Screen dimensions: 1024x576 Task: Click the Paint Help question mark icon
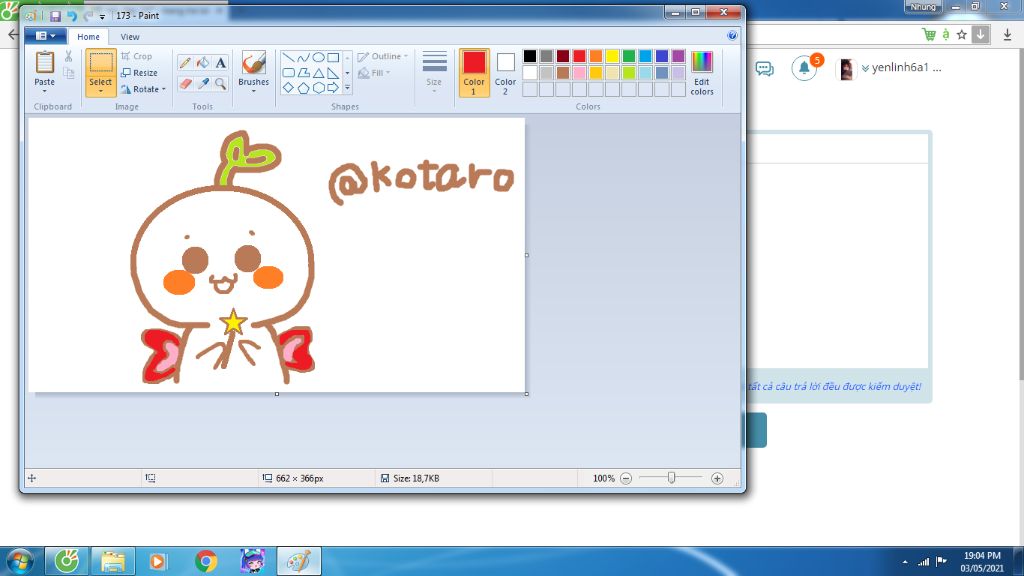[732, 36]
